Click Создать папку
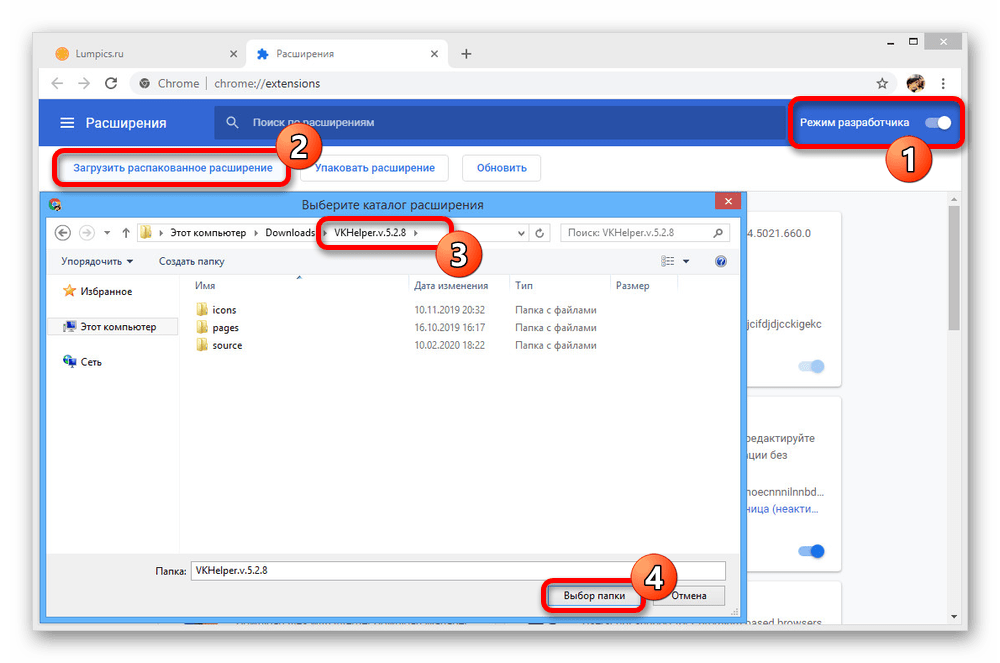 tap(191, 261)
